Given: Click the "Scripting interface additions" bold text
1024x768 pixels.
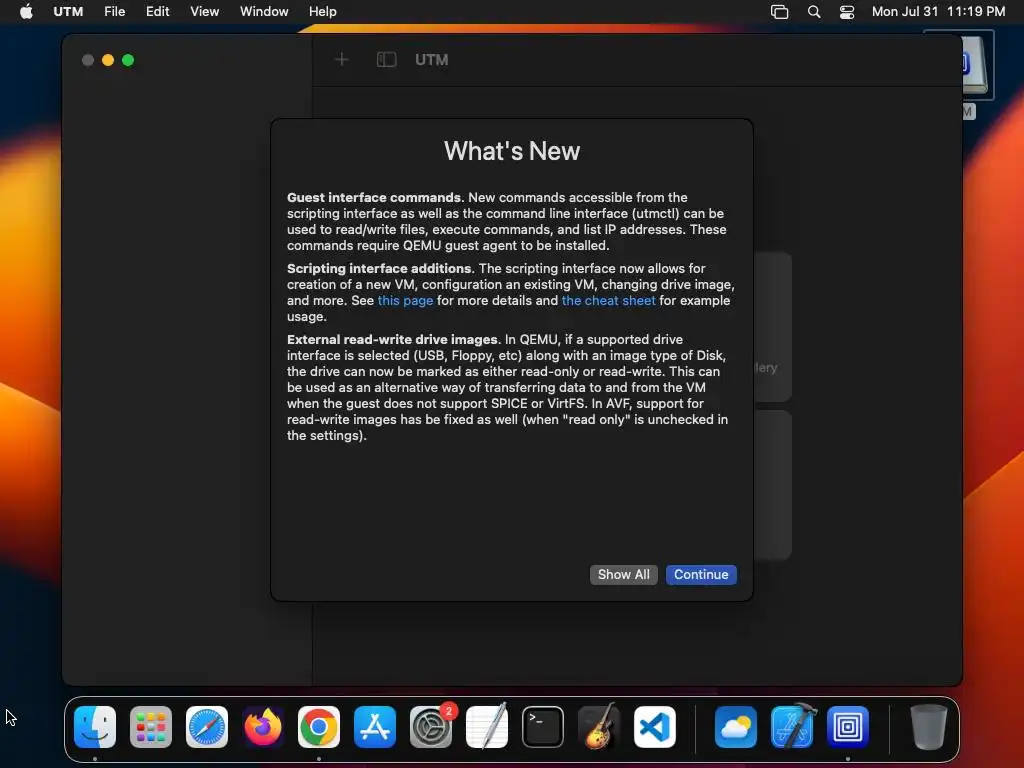Looking at the screenshot, I should 379,268.
